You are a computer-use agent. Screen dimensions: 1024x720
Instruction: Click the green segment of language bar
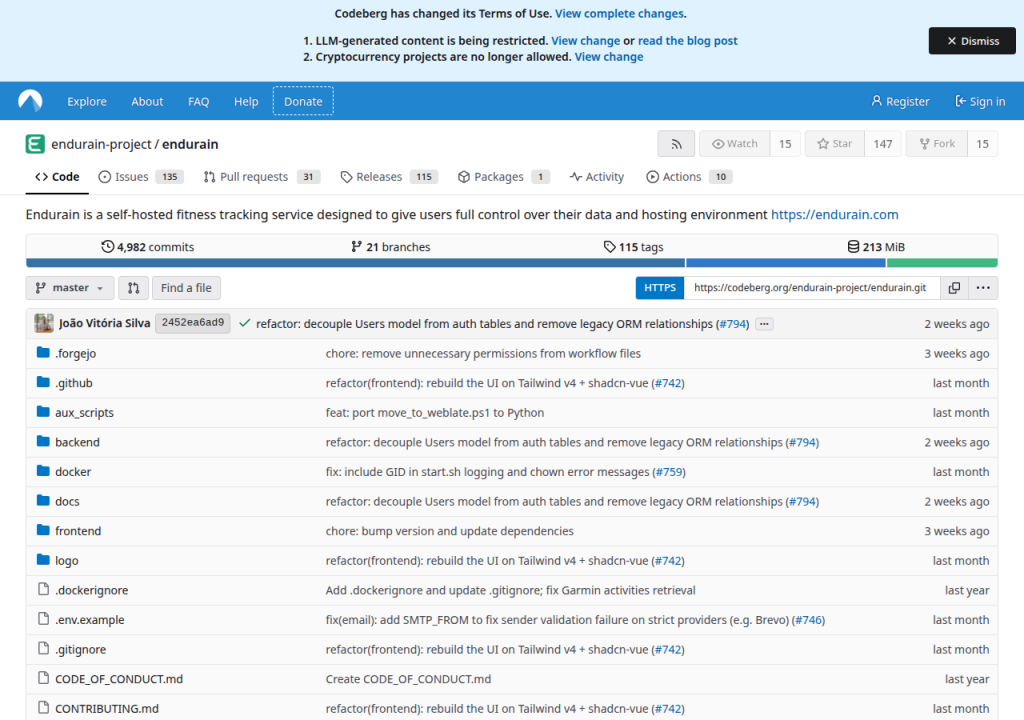(x=942, y=263)
